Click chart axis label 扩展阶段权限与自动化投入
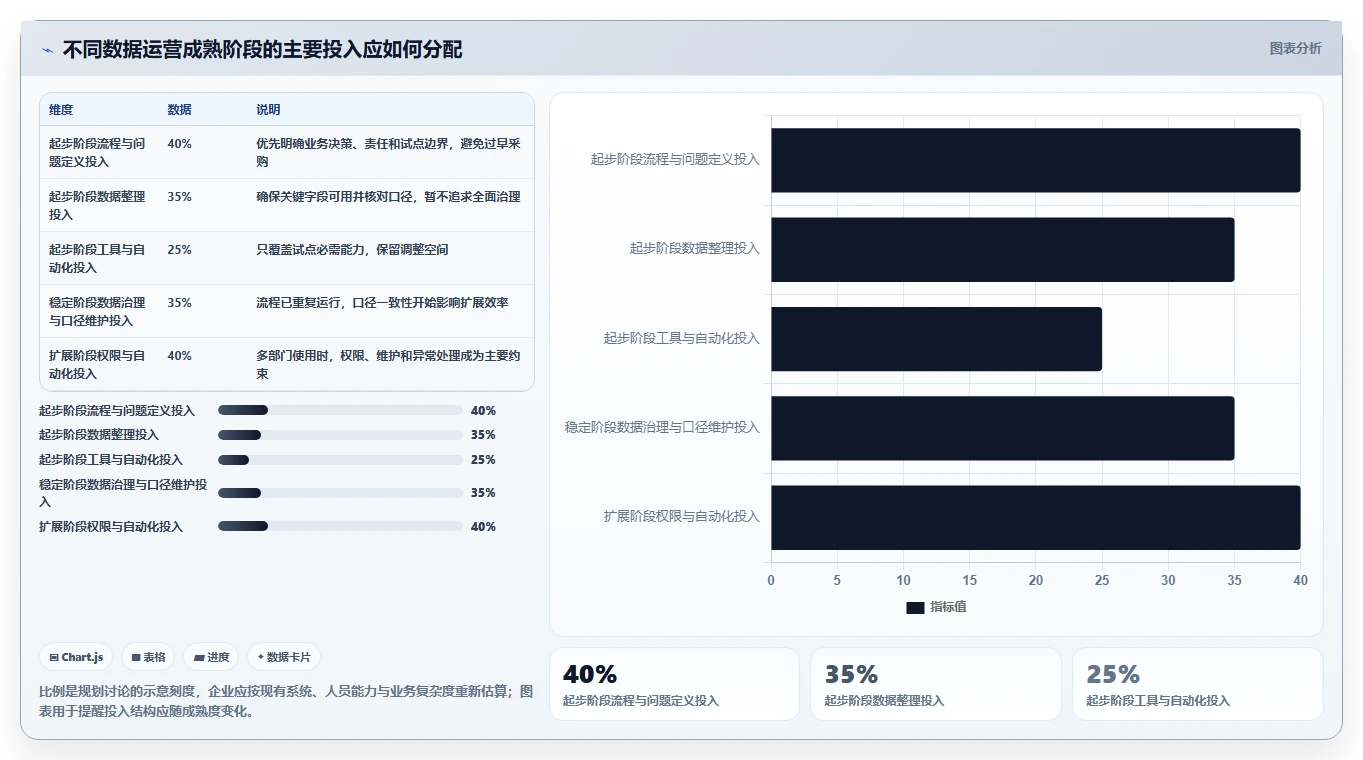This screenshot has width=1363, height=760. tap(681, 516)
